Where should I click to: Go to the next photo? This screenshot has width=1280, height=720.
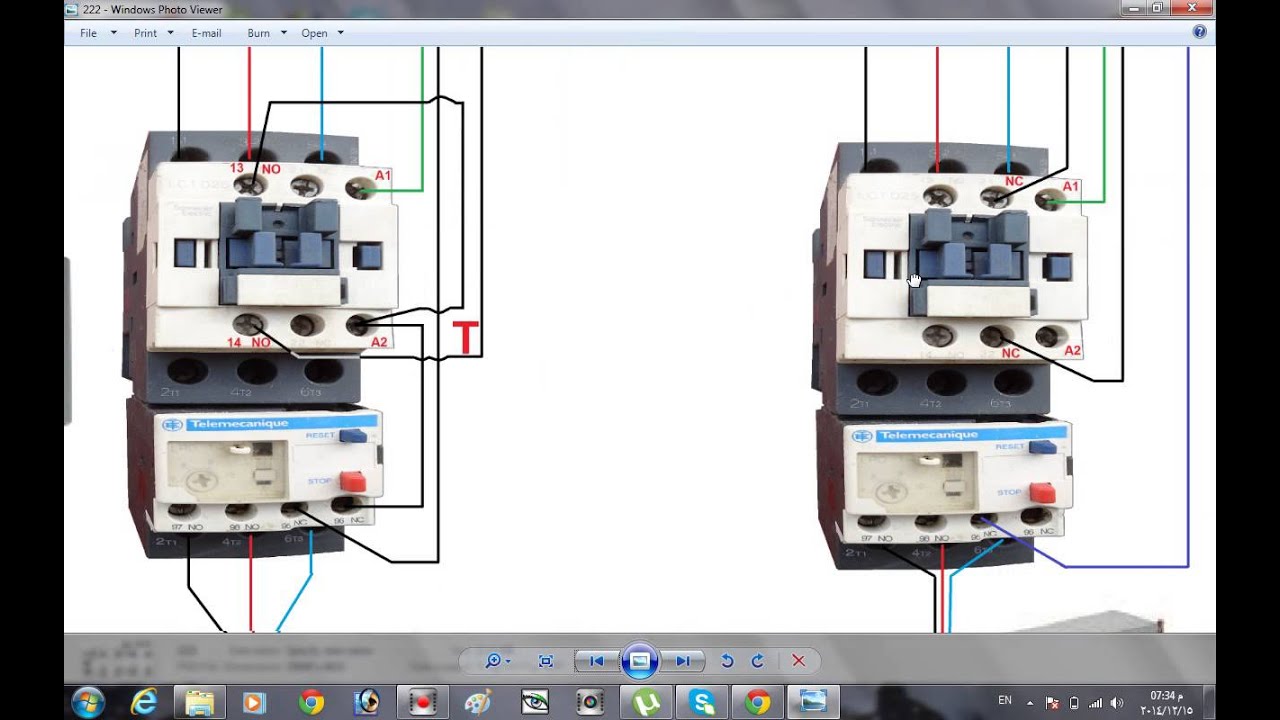[683, 661]
